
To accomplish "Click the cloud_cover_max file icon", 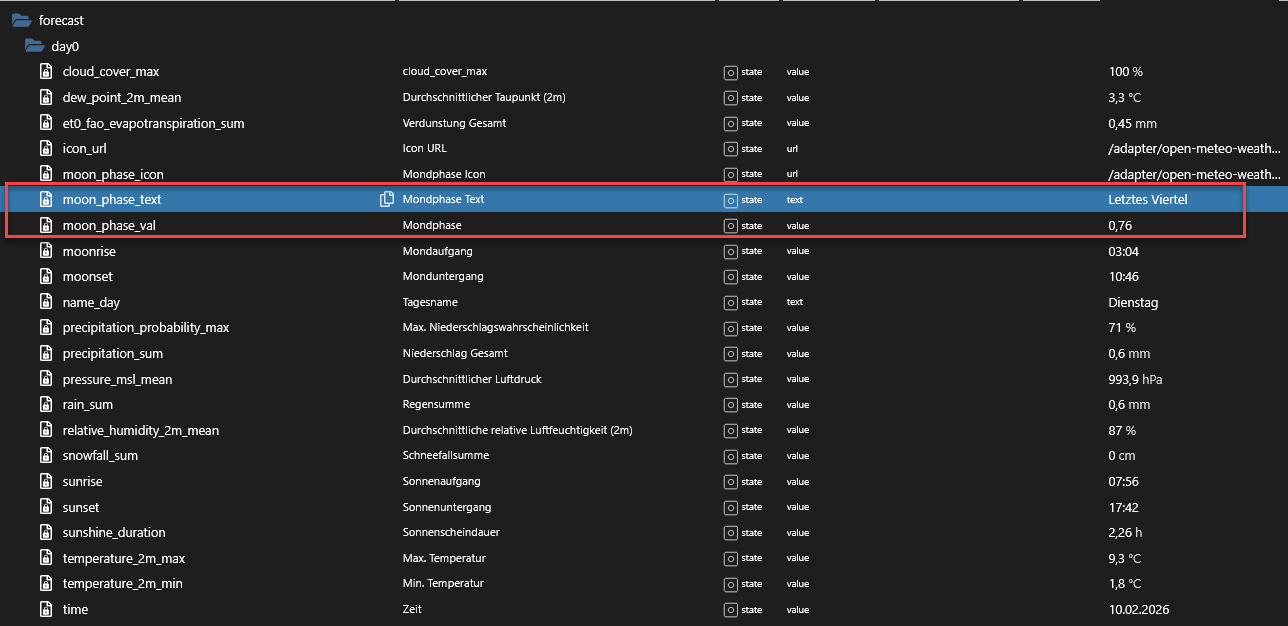I will click(45, 72).
